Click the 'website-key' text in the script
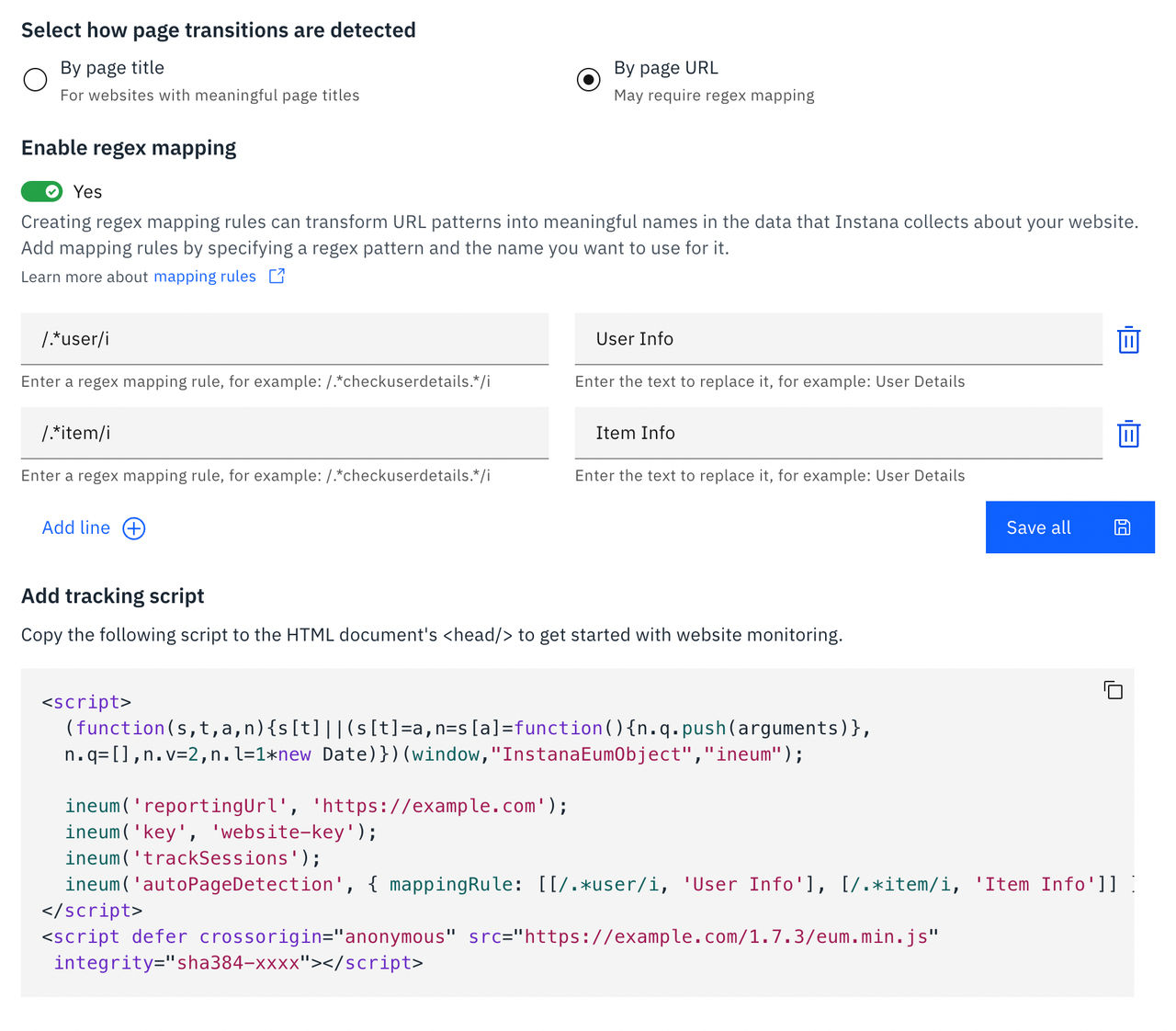This screenshot has width=1176, height=1031. coord(283,832)
